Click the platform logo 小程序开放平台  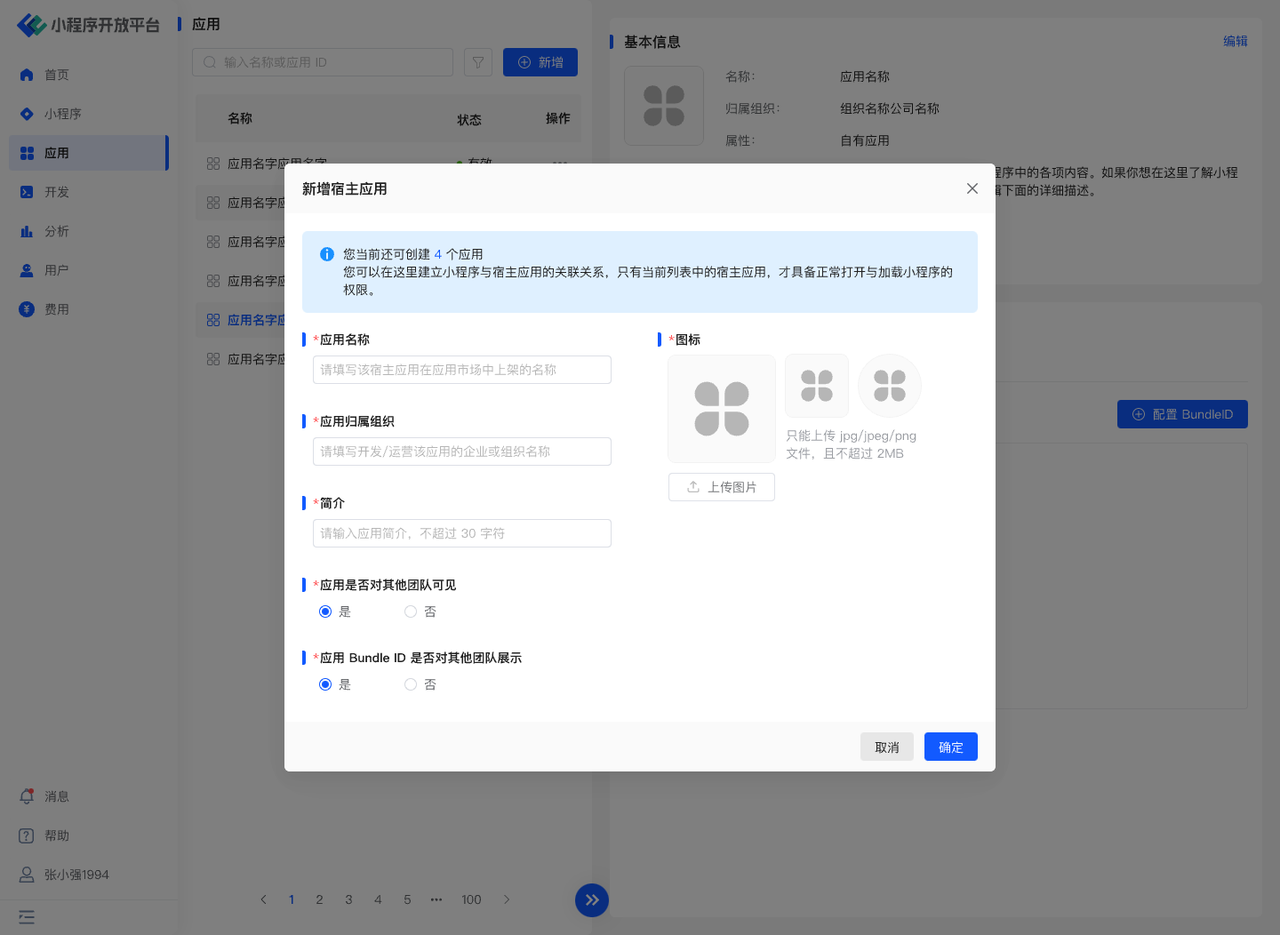[x=88, y=25]
